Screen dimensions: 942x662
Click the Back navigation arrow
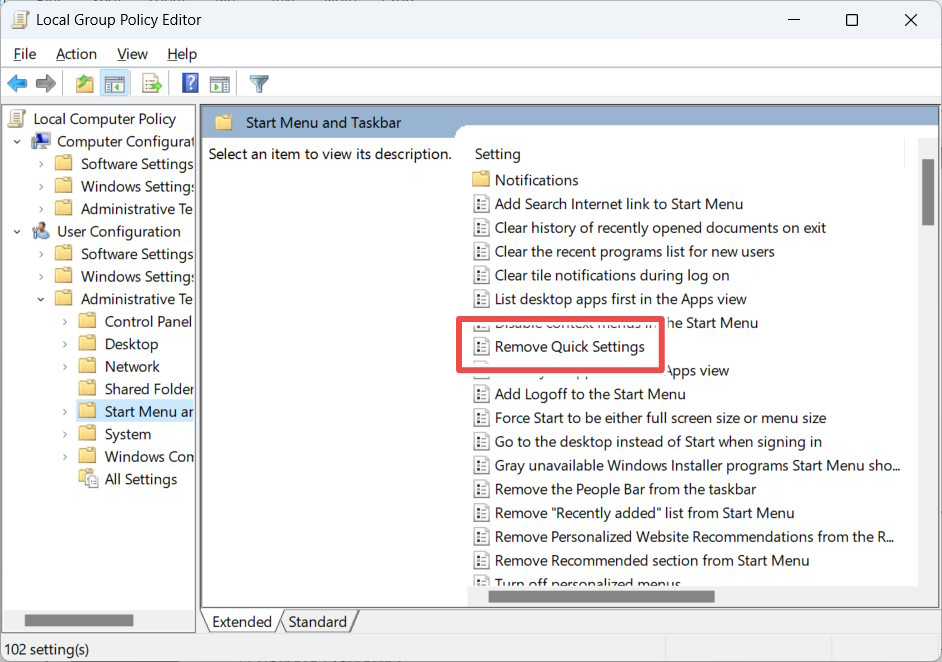click(16, 83)
